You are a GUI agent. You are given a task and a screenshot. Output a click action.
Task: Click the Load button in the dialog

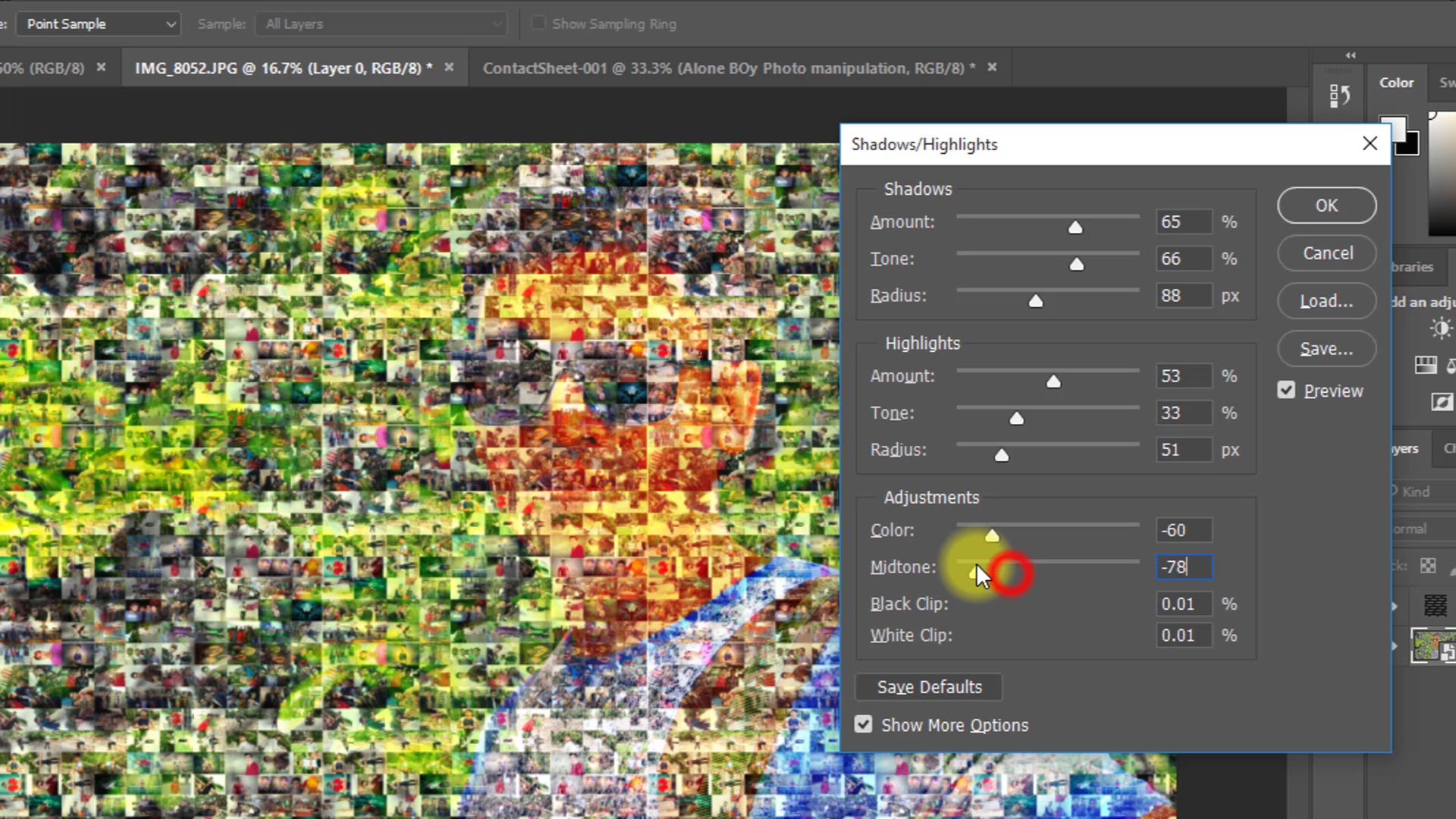coord(1326,301)
